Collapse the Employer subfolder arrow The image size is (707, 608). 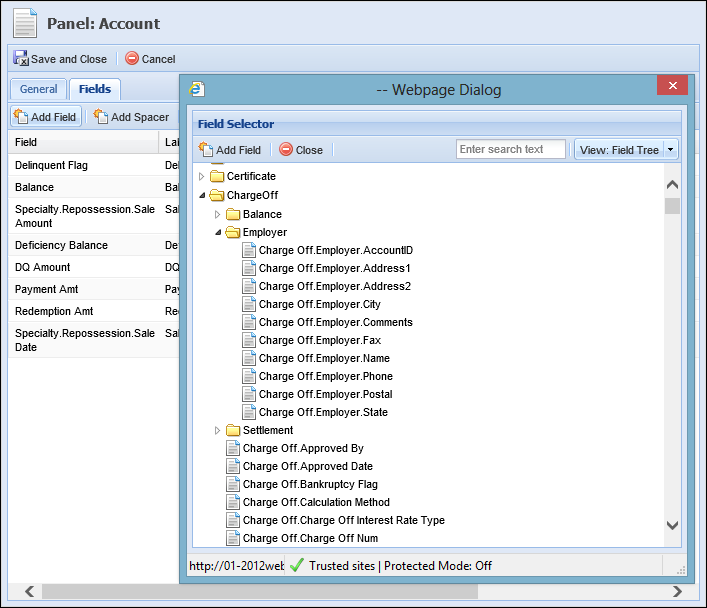pyautogui.click(x=218, y=232)
